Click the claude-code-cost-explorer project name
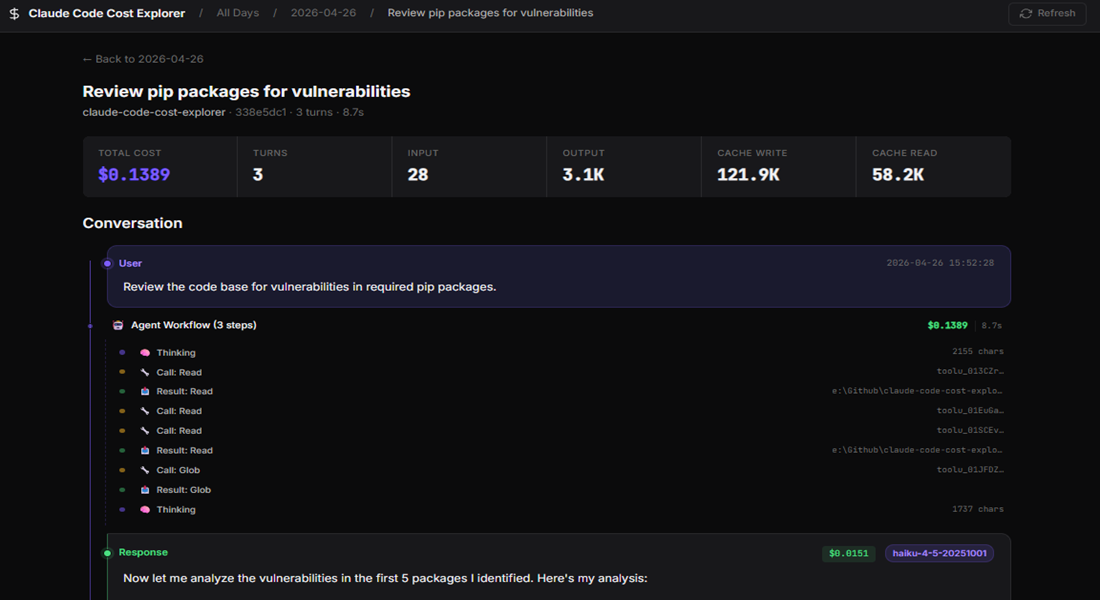This screenshot has width=1100, height=600. pos(154,112)
